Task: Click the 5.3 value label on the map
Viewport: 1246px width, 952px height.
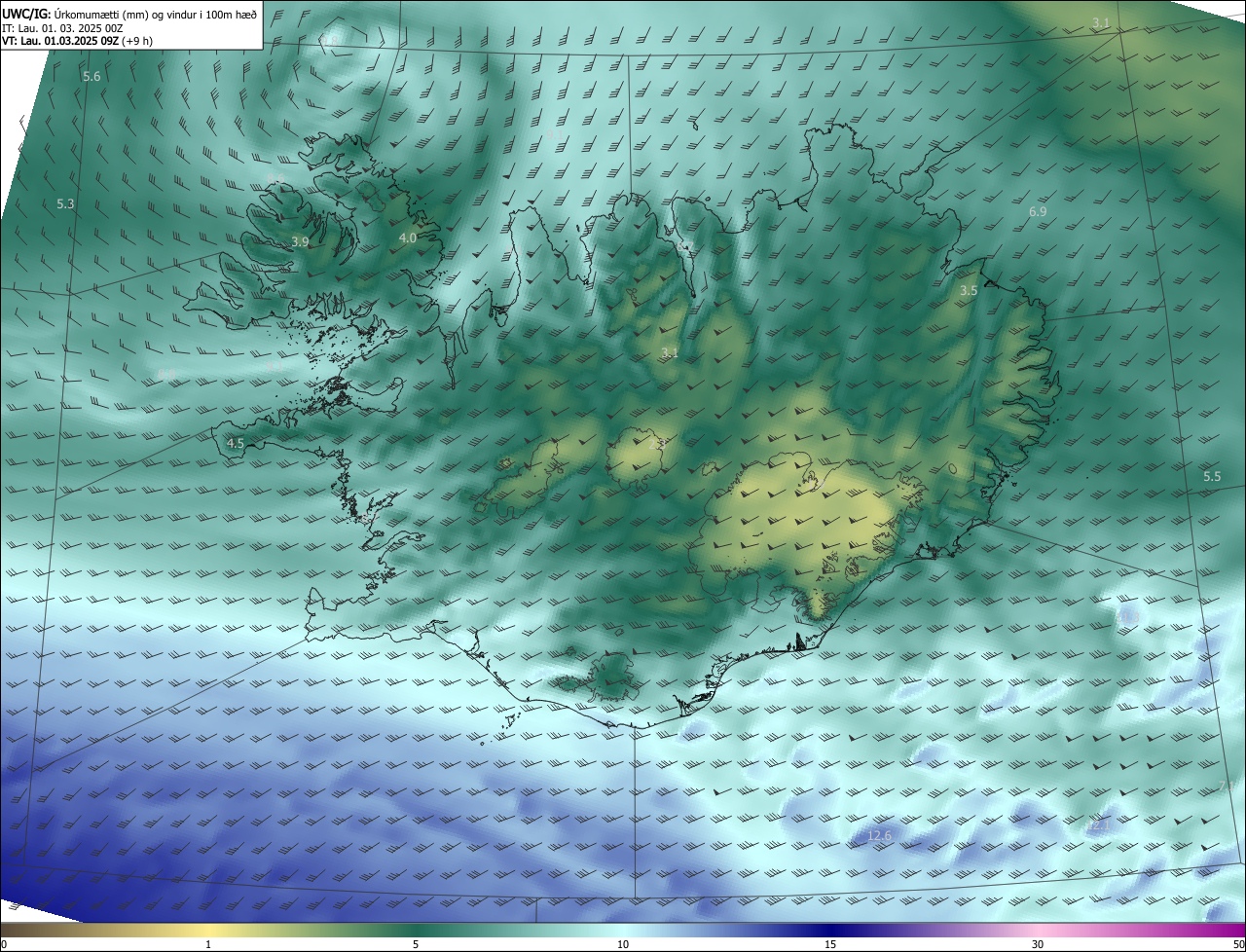Action: 65,203
